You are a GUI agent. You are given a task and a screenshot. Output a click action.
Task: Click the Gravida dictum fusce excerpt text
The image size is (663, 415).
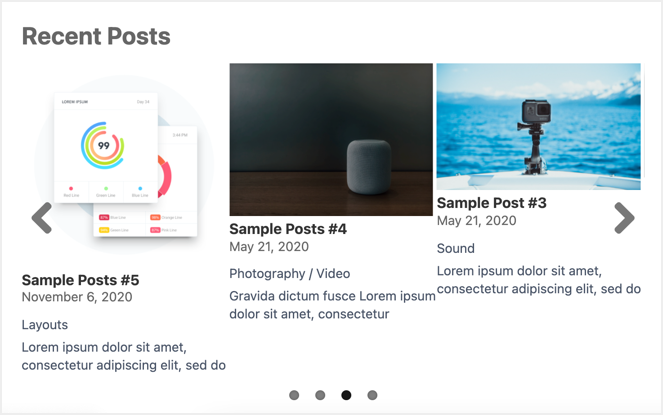(x=332, y=305)
